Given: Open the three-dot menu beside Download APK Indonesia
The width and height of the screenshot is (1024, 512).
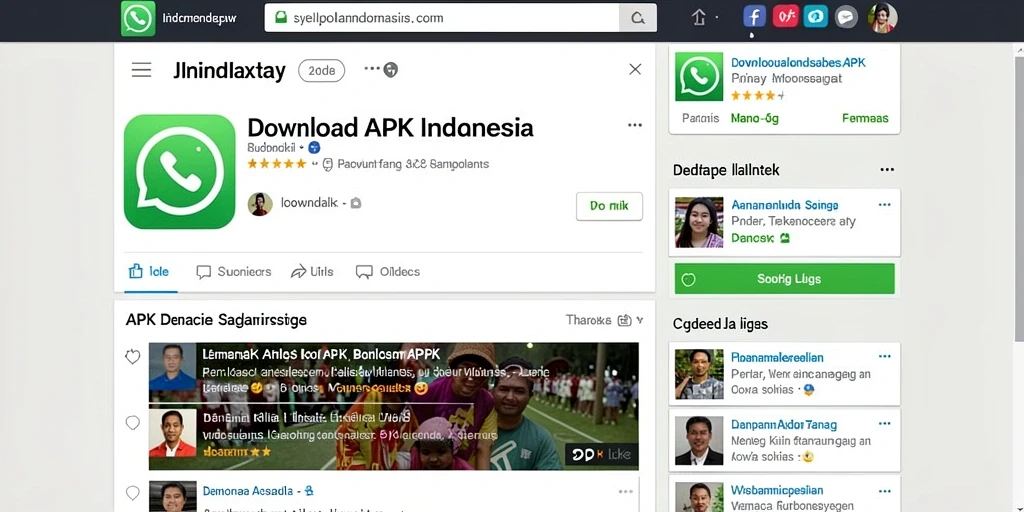Looking at the screenshot, I should coord(635,125).
